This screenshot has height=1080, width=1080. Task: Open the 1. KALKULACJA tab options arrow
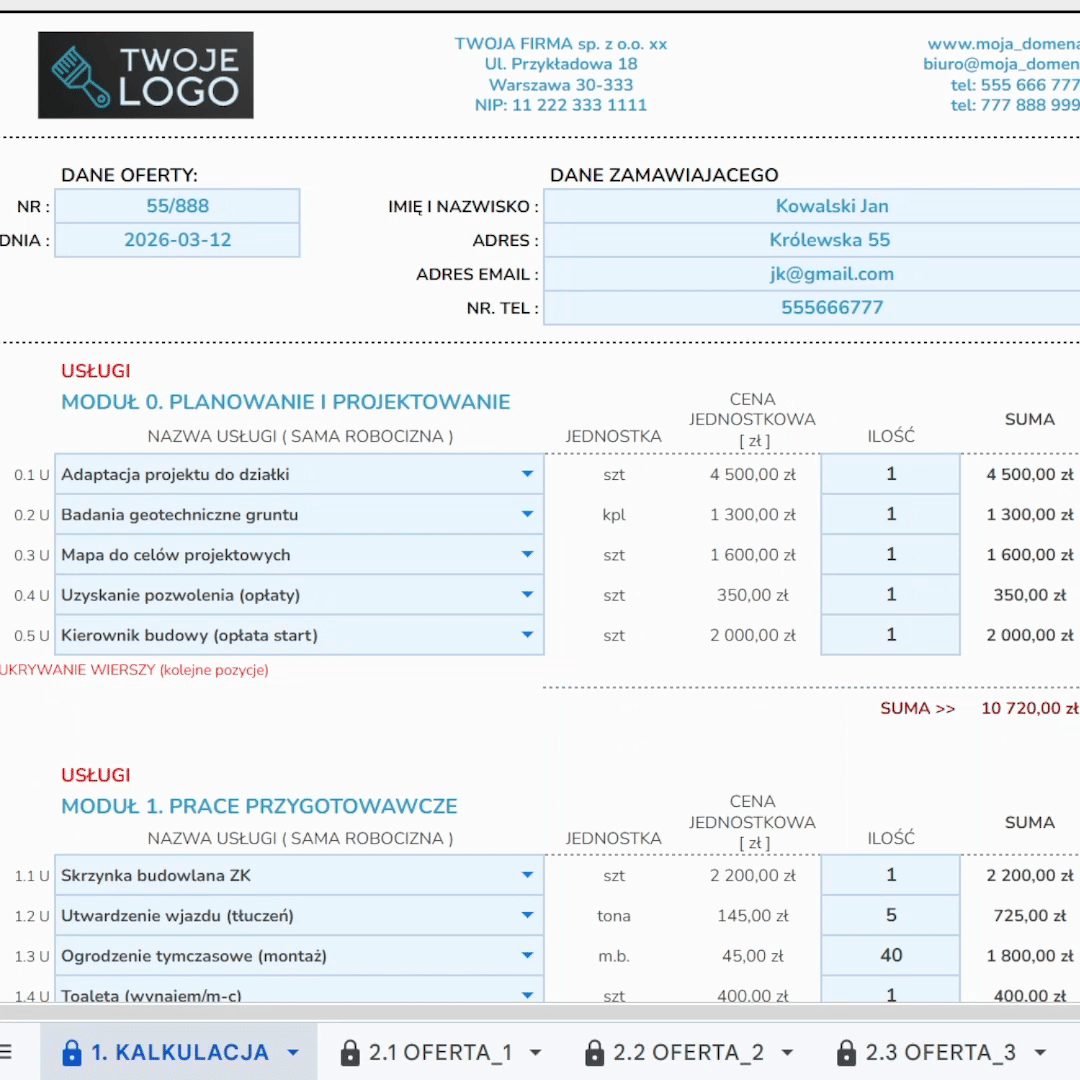[293, 1052]
